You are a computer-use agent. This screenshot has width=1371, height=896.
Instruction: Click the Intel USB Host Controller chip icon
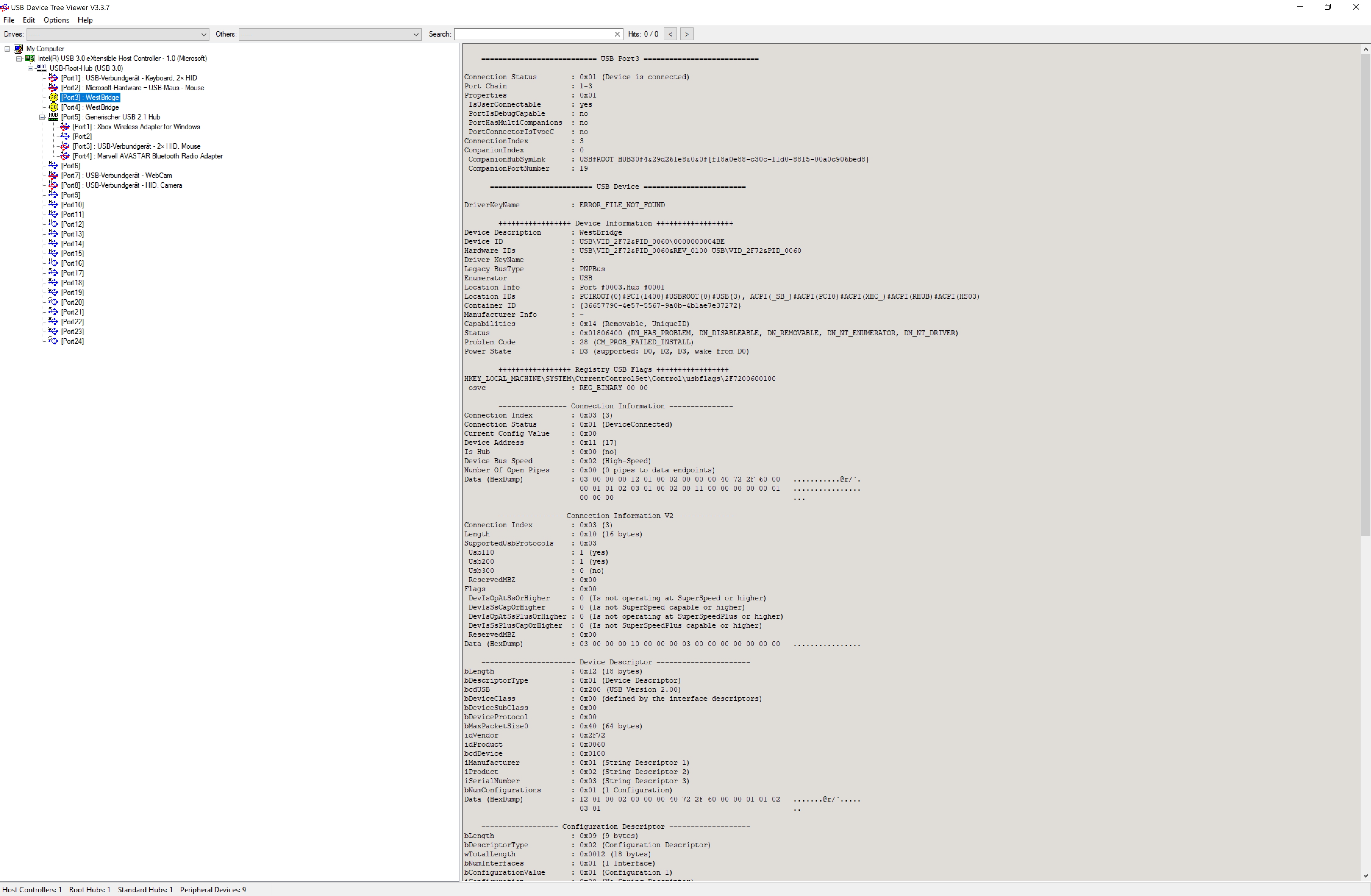tap(30, 59)
